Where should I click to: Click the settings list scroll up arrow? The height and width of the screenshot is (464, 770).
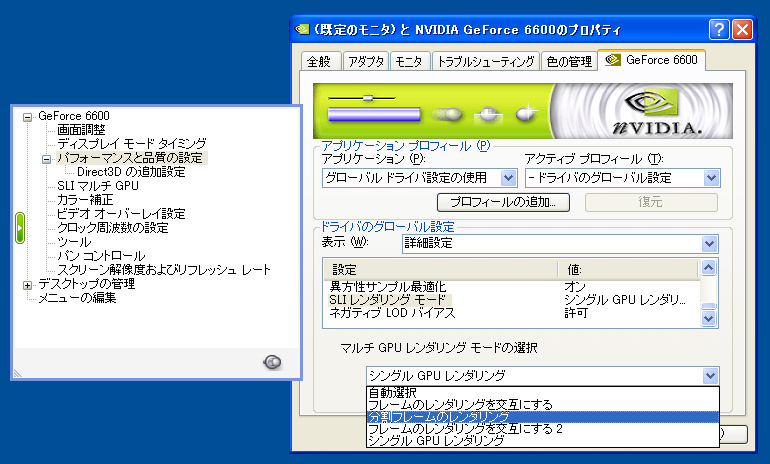[x=708, y=268]
